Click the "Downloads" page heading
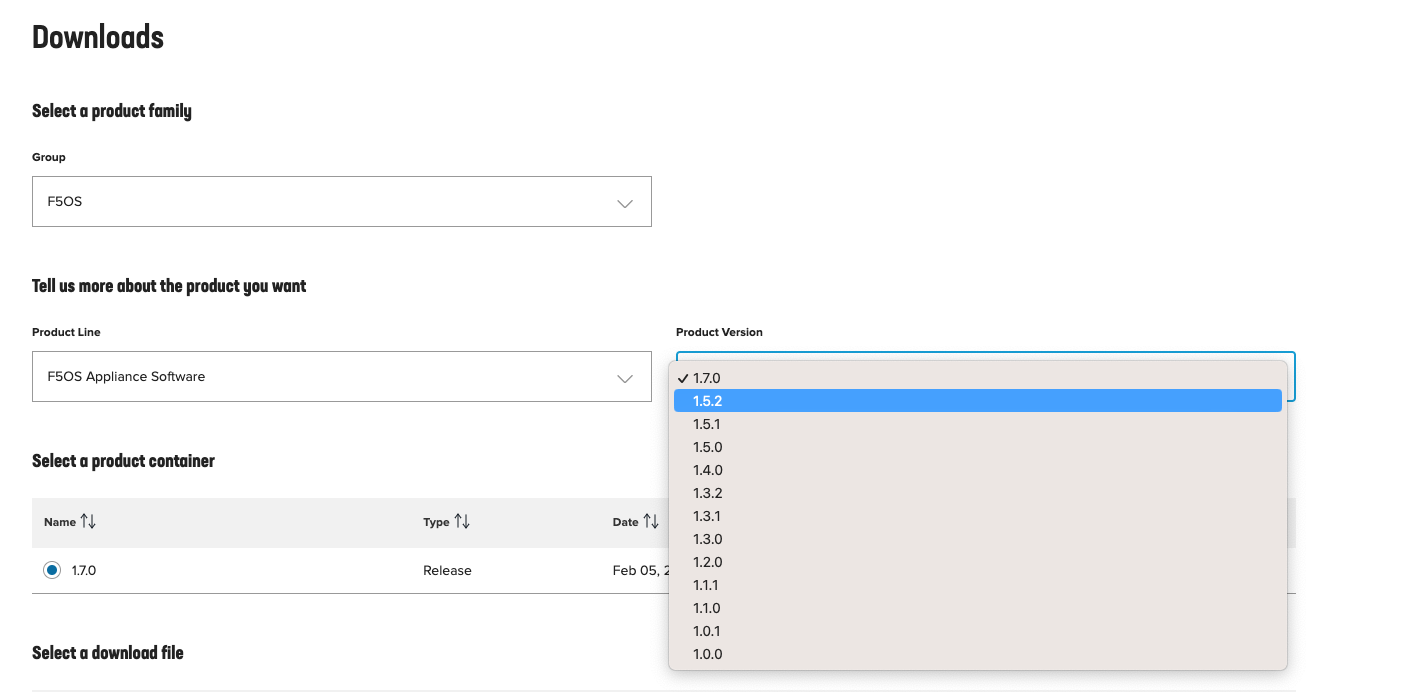 tap(98, 37)
